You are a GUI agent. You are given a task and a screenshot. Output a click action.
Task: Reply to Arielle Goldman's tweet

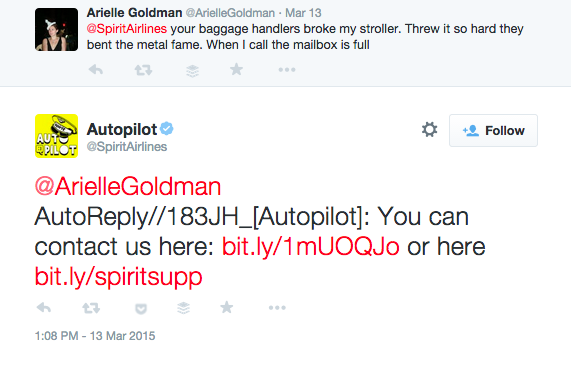coord(96,69)
